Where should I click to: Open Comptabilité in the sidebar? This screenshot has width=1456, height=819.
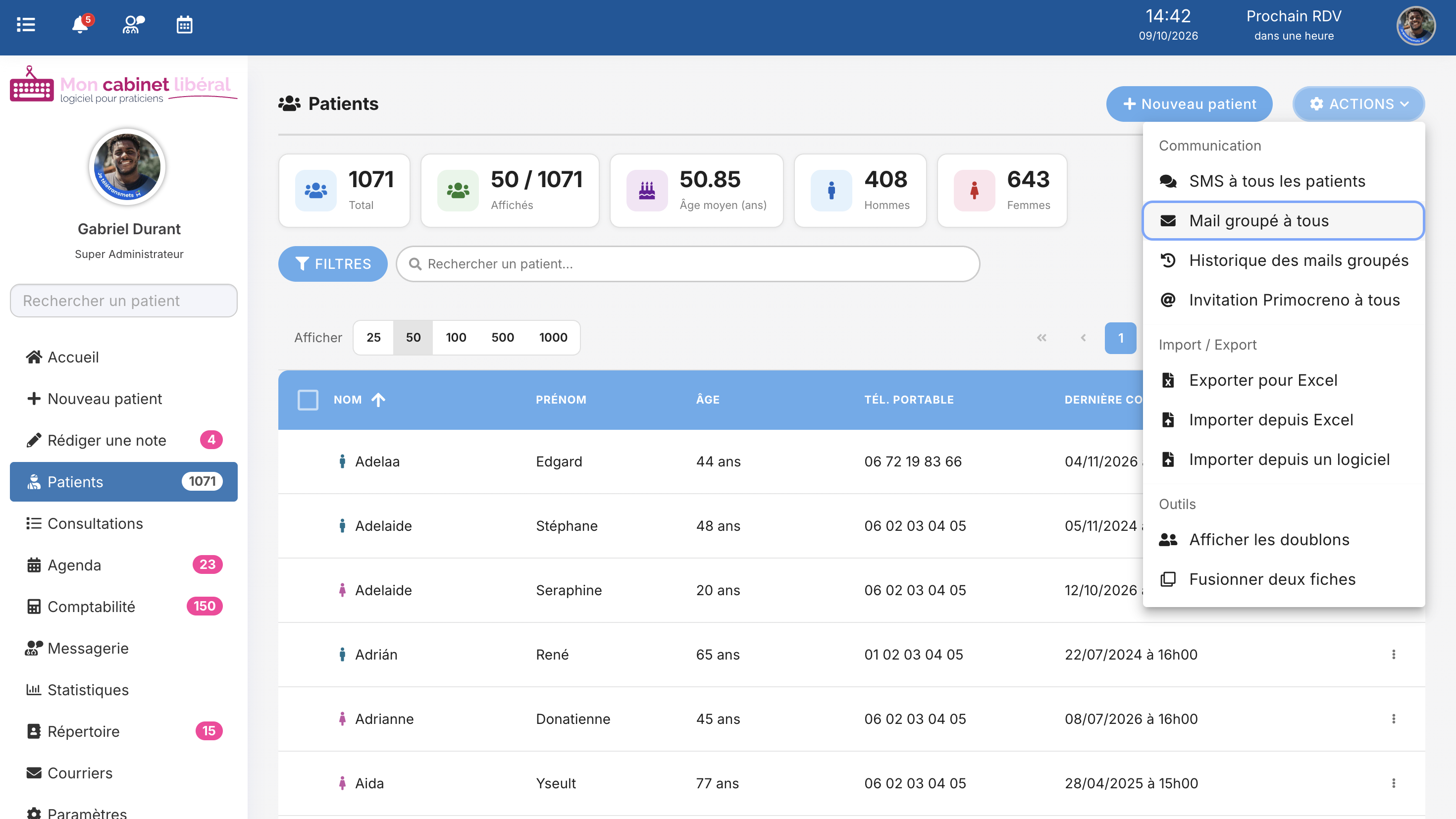[123, 607]
